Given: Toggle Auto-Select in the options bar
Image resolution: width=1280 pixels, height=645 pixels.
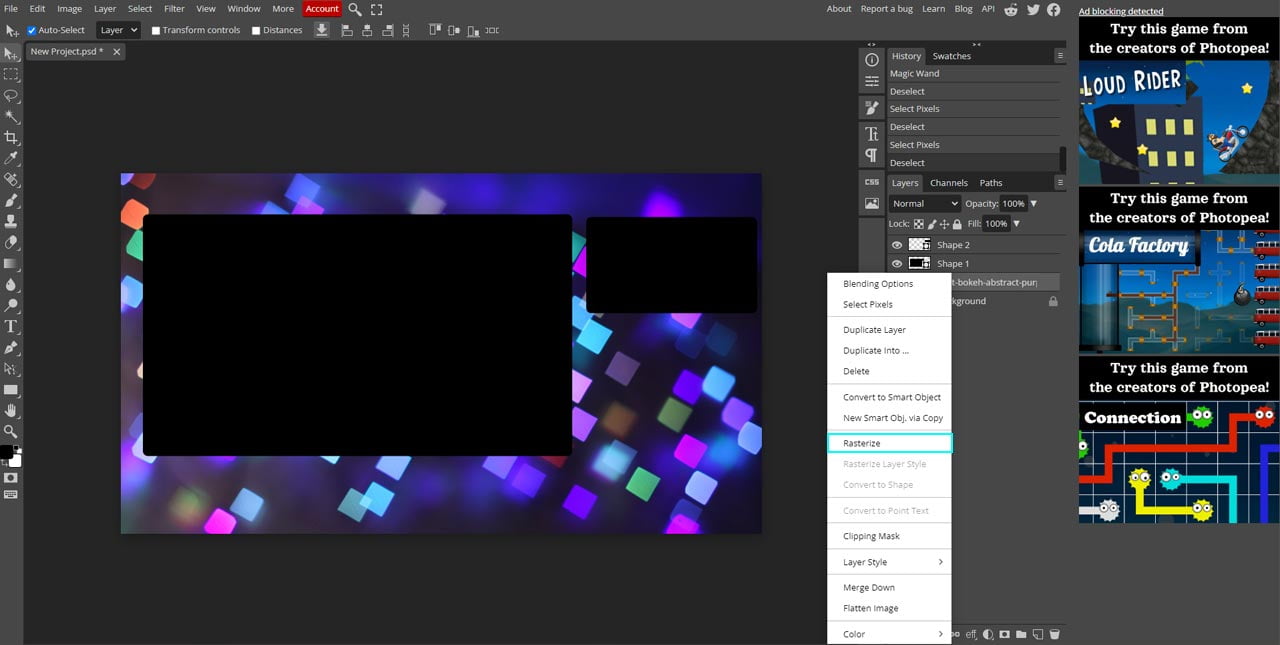Looking at the screenshot, I should [x=31, y=30].
